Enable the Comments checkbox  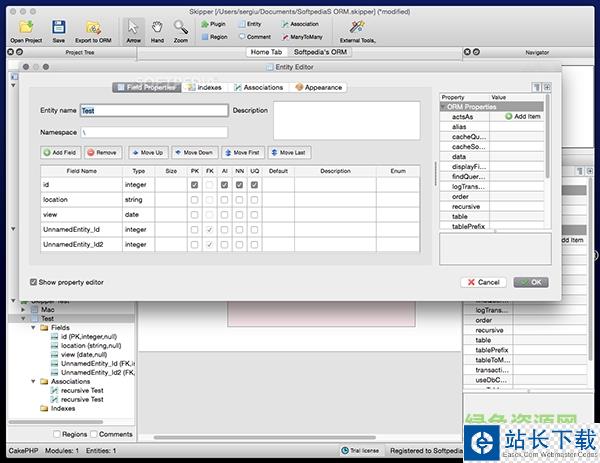click(93, 434)
